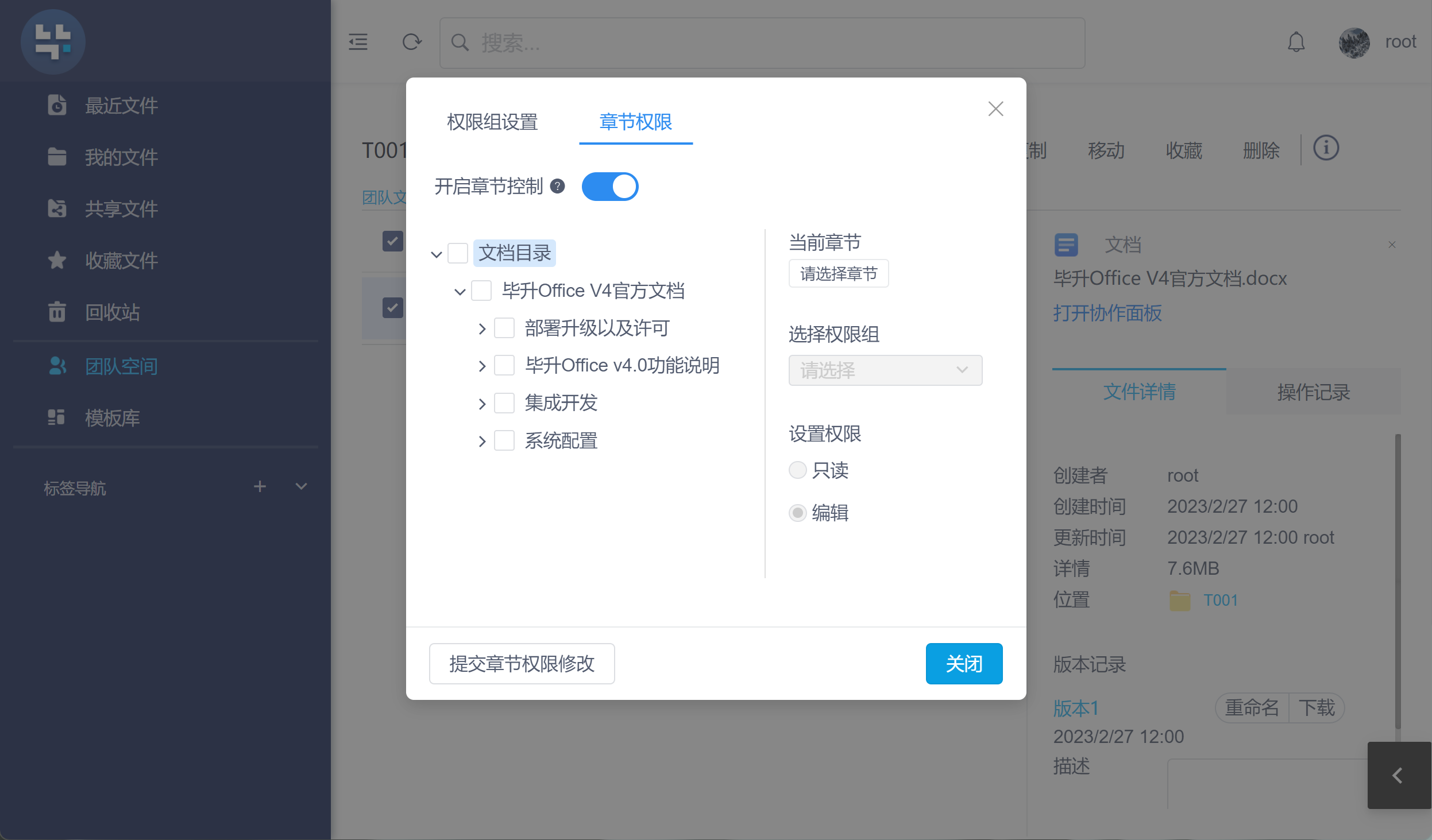The height and width of the screenshot is (840, 1432).
Task: Switch to the 操作记录 tab
Action: (1314, 392)
